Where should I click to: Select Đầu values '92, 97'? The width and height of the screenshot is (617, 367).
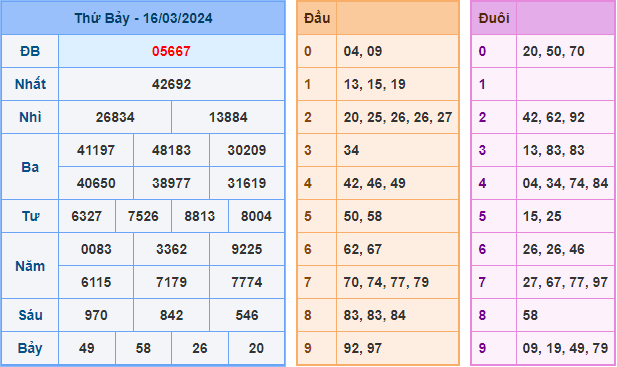[x=363, y=349]
